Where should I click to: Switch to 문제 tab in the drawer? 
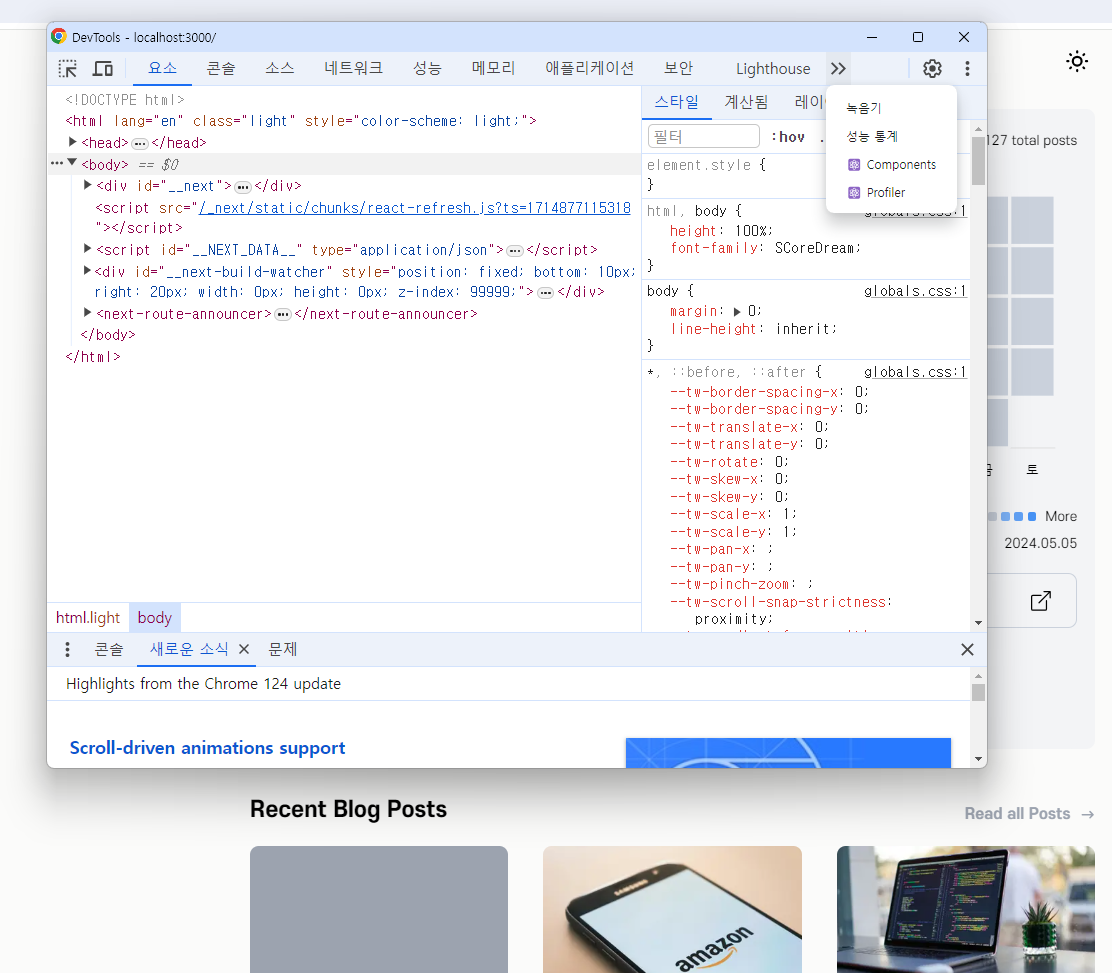[282, 650]
